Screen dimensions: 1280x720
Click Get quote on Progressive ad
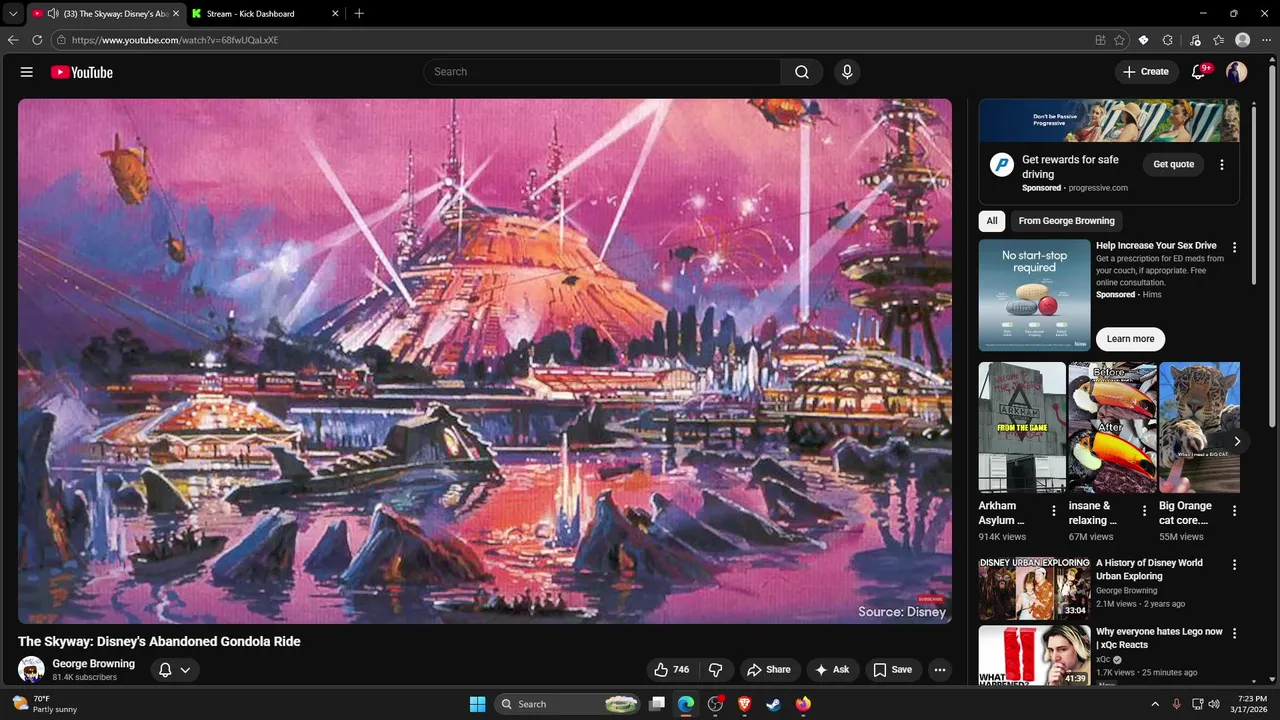[x=1173, y=164]
